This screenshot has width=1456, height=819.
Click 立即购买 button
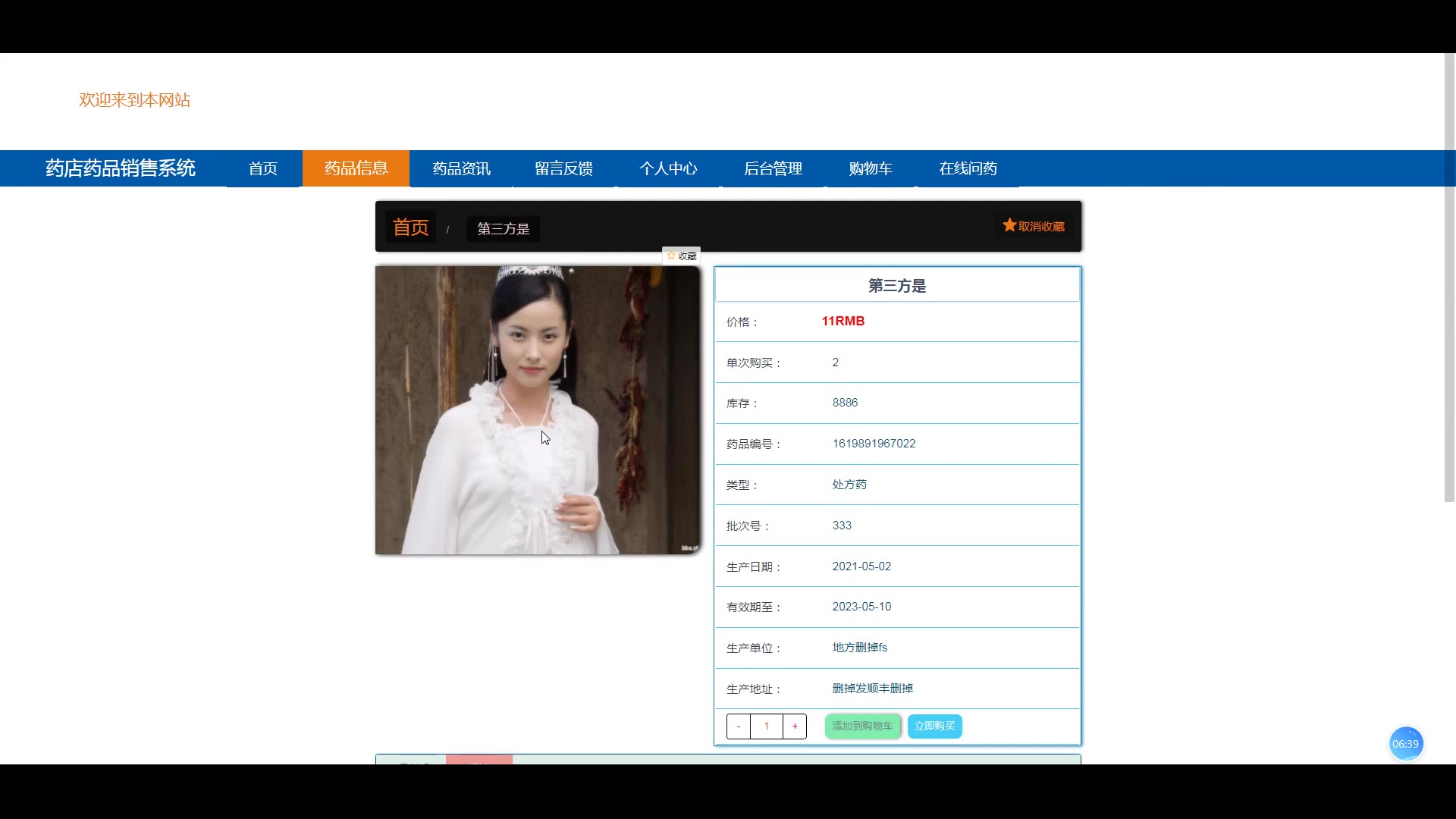pos(934,726)
